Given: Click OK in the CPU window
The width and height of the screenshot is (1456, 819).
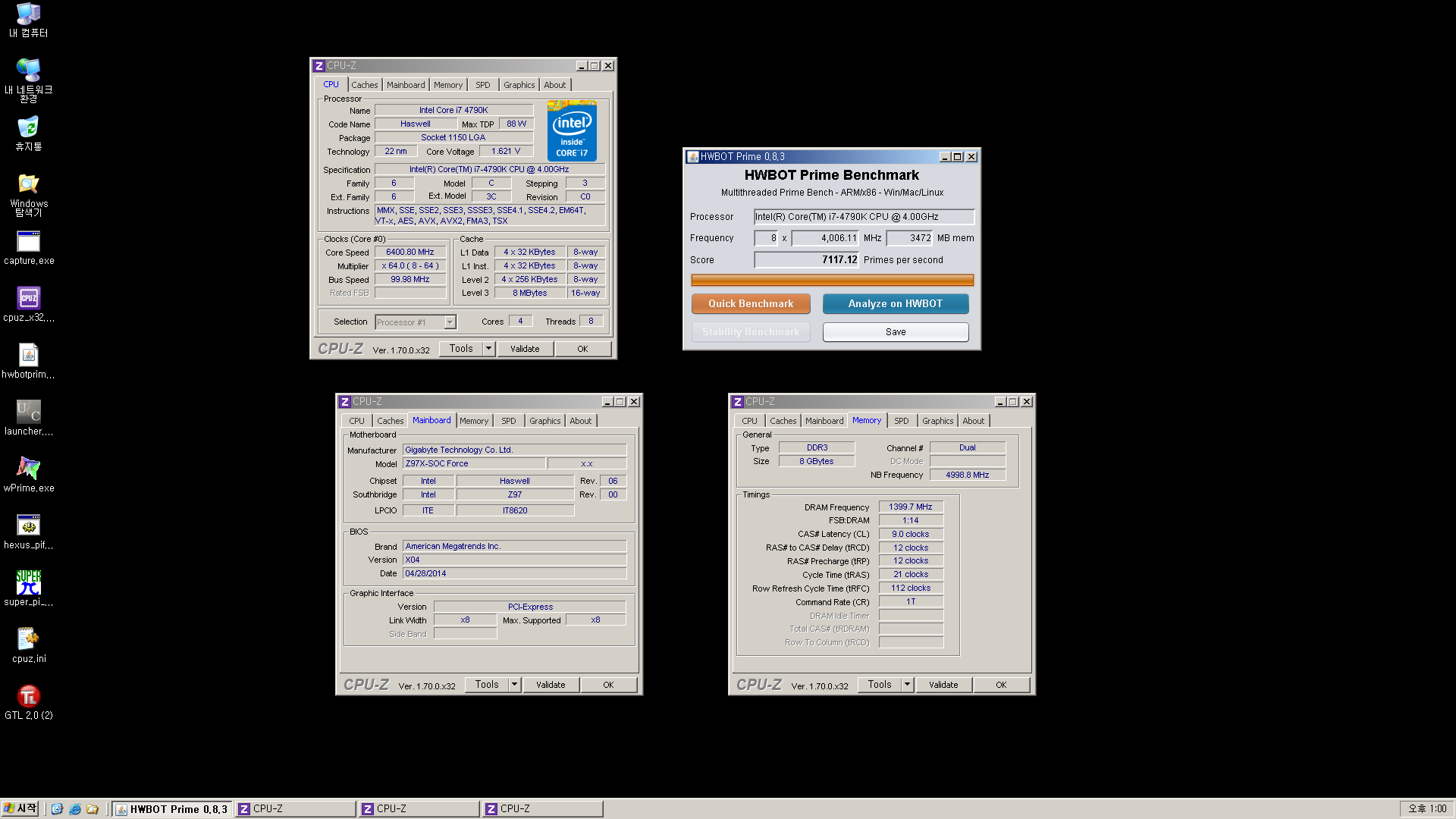Looking at the screenshot, I should point(582,349).
